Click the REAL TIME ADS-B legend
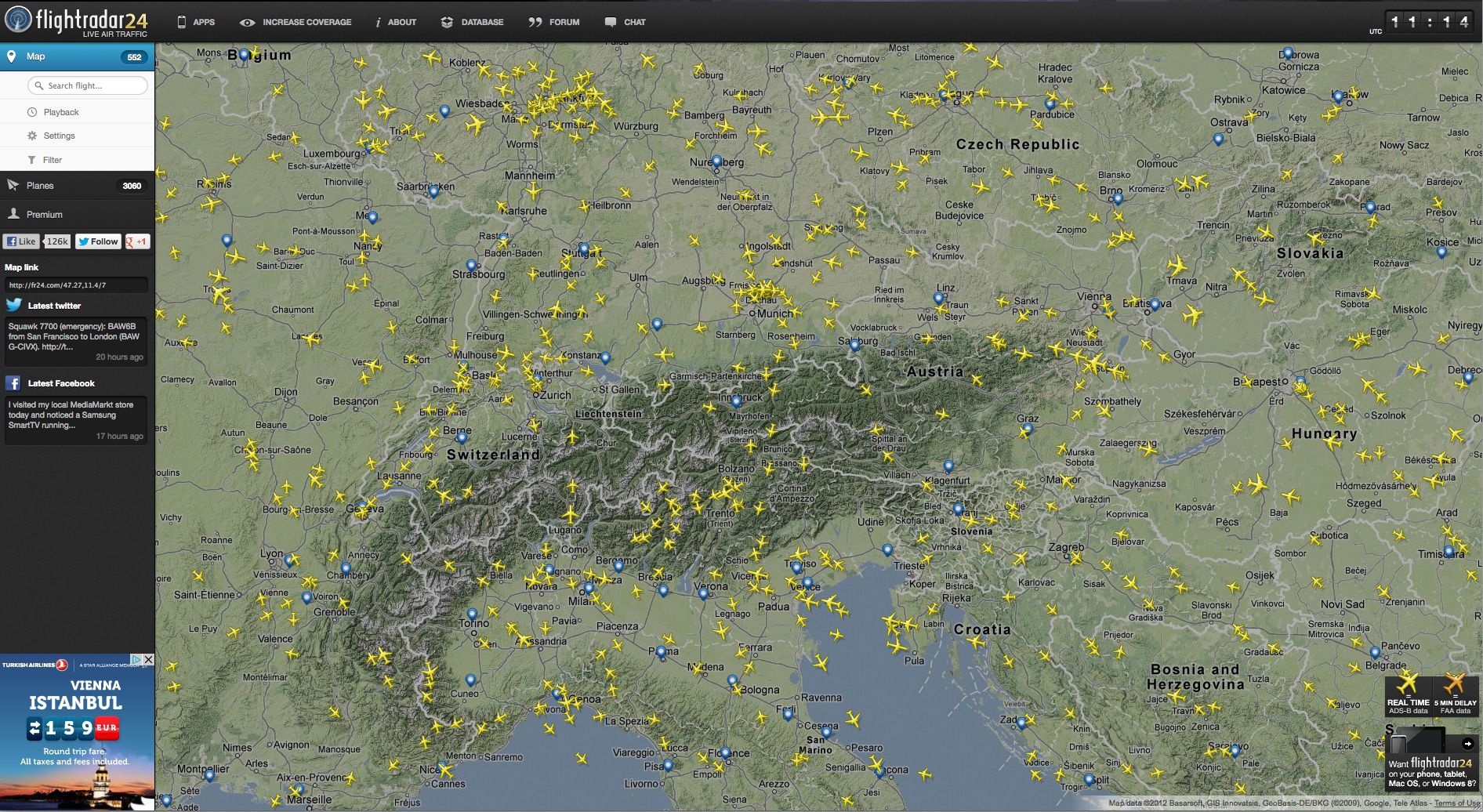The width and height of the screenshot is (1483, 812). (x=1408, y=694)
